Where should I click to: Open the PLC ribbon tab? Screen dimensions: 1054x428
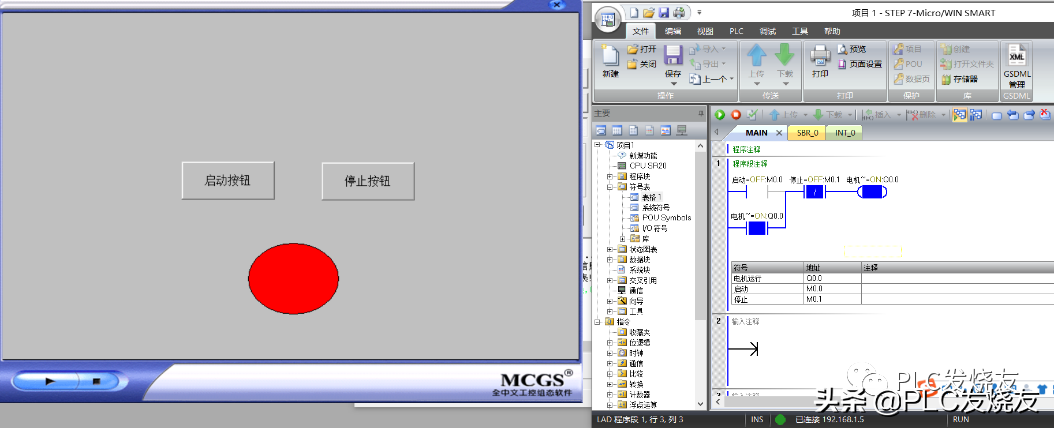click(x=736, y=31)
